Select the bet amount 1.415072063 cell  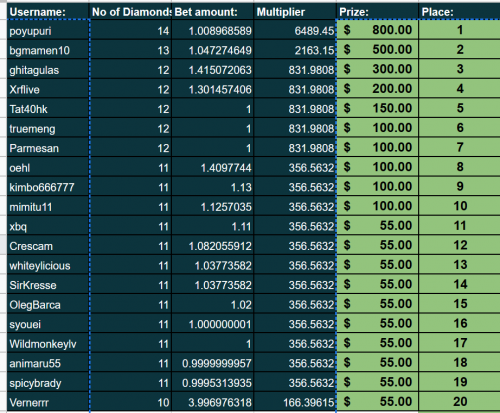click(x=213, y=69)
